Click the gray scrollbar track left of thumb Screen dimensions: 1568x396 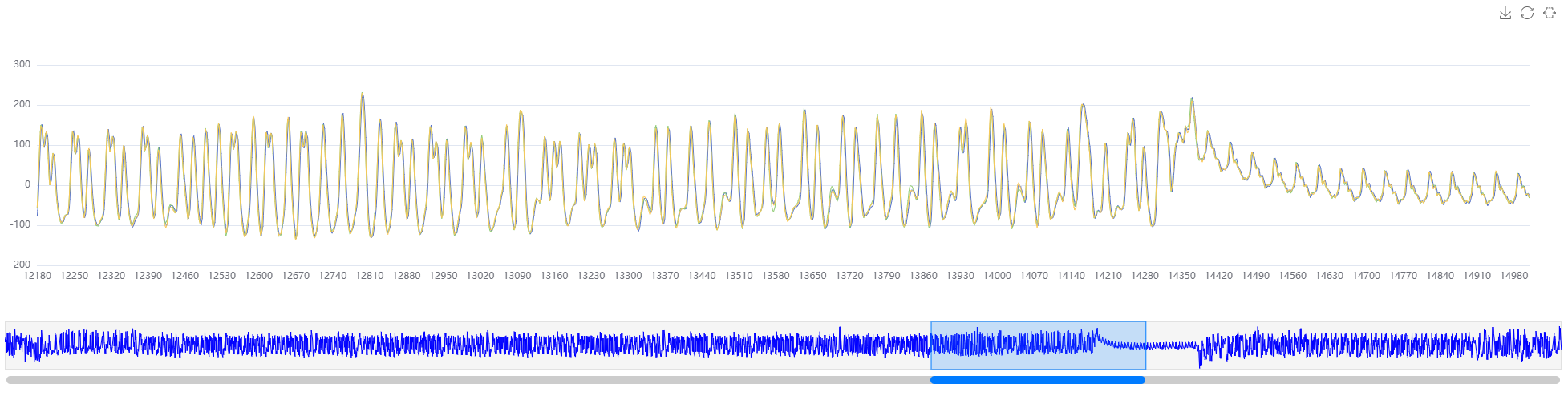click(x=465, y=380)
